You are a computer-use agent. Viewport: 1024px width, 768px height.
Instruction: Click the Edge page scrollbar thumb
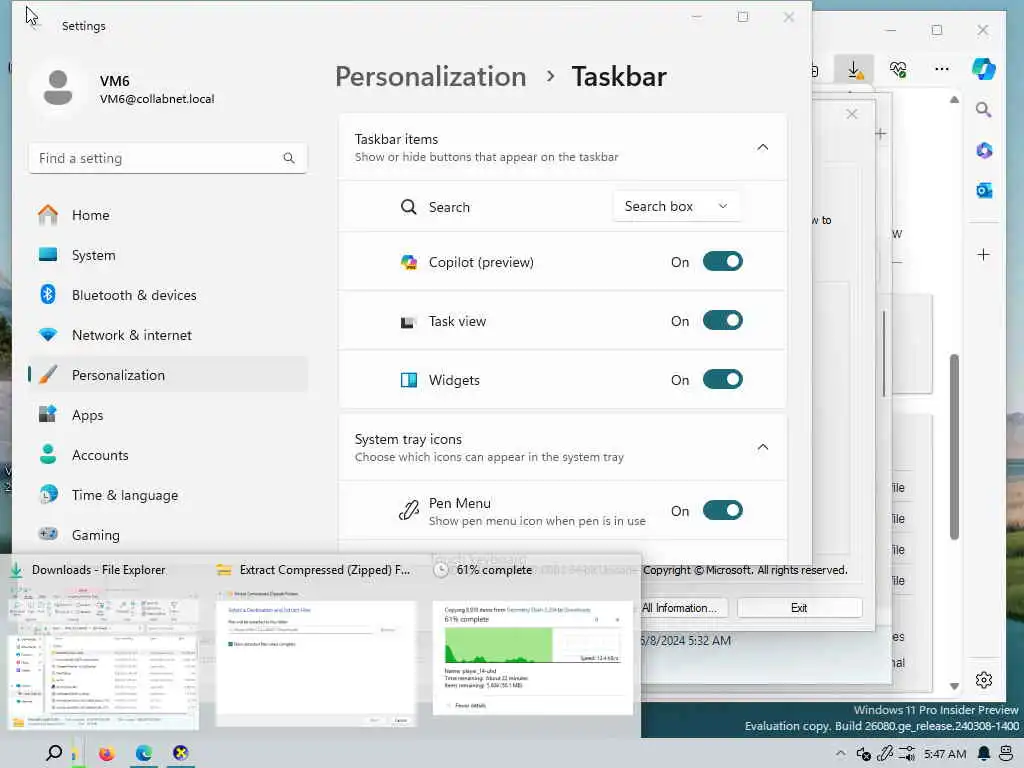[x=954, y=447]
